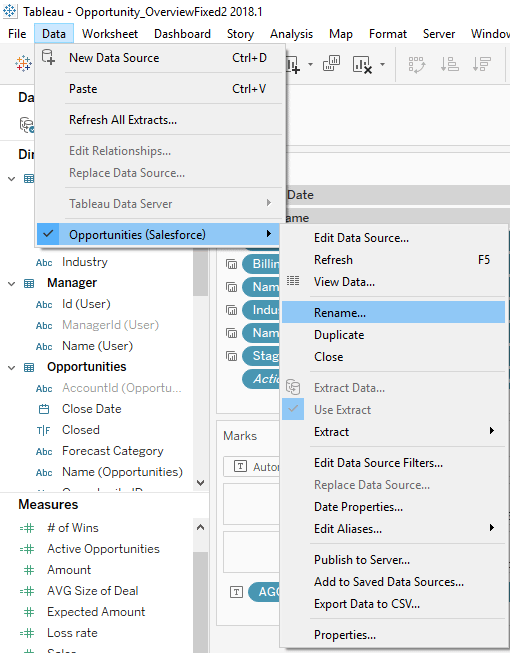Open the Dashboard menu

(x=182, y=34)
